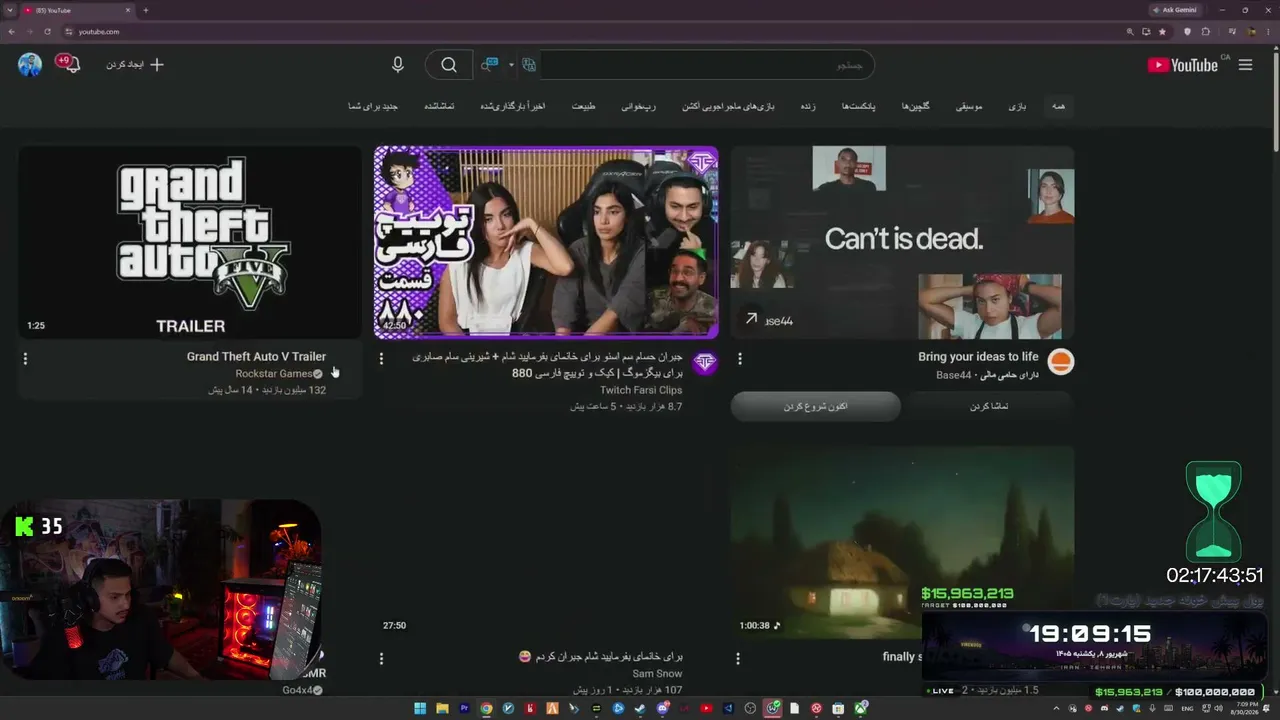
Task: Open File Explorer from the taskbar
Action: point(442,709)
